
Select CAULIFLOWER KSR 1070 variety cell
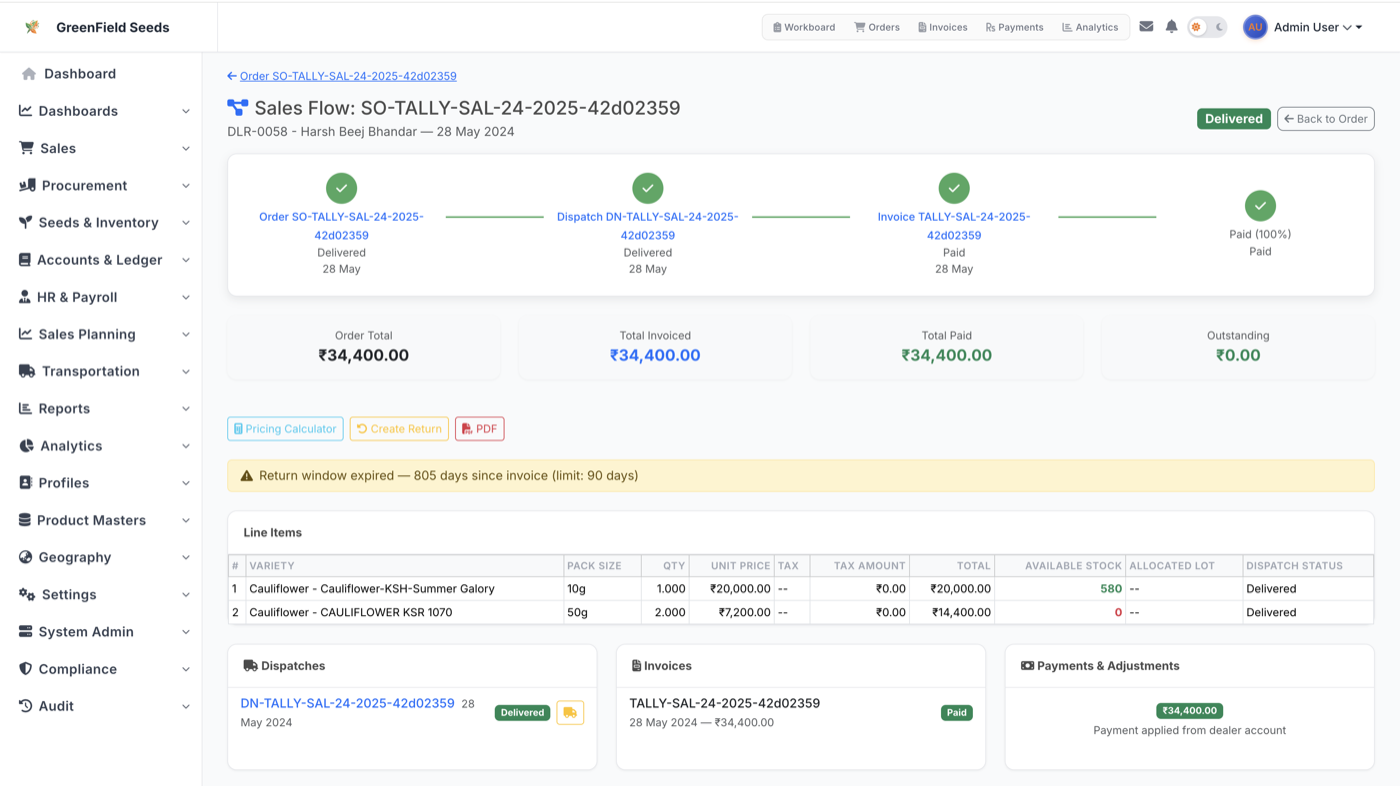[404, 612]
